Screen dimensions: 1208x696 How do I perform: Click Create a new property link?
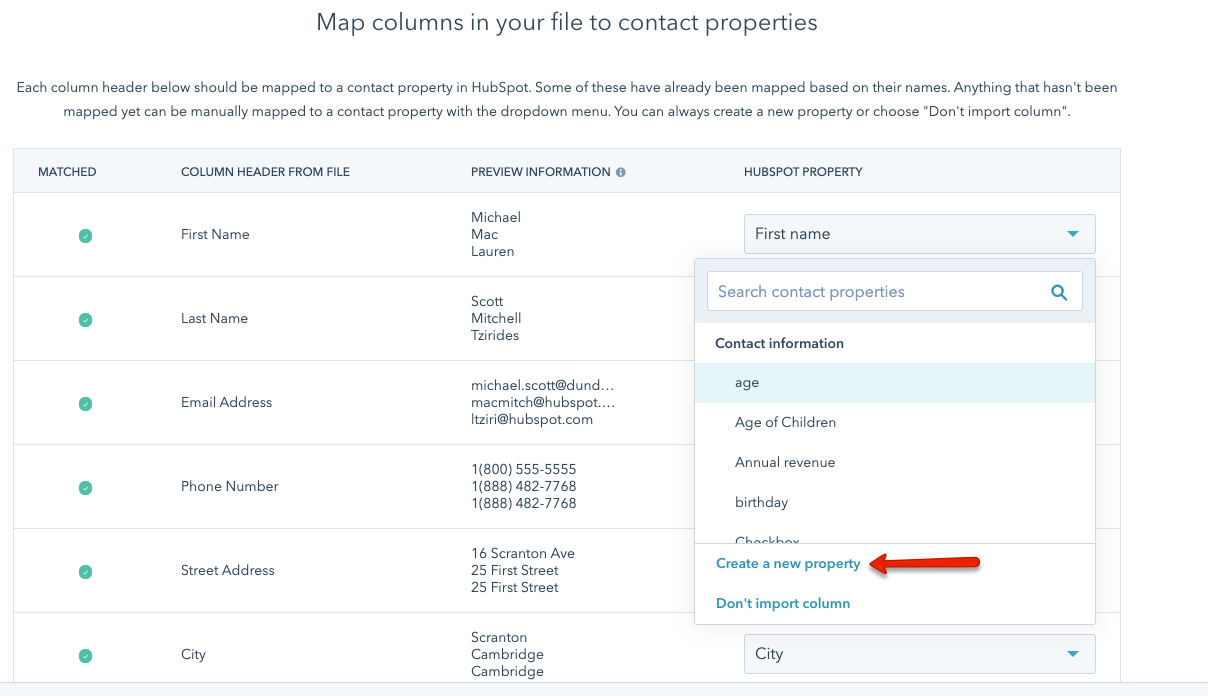click(x=788, y=564)
